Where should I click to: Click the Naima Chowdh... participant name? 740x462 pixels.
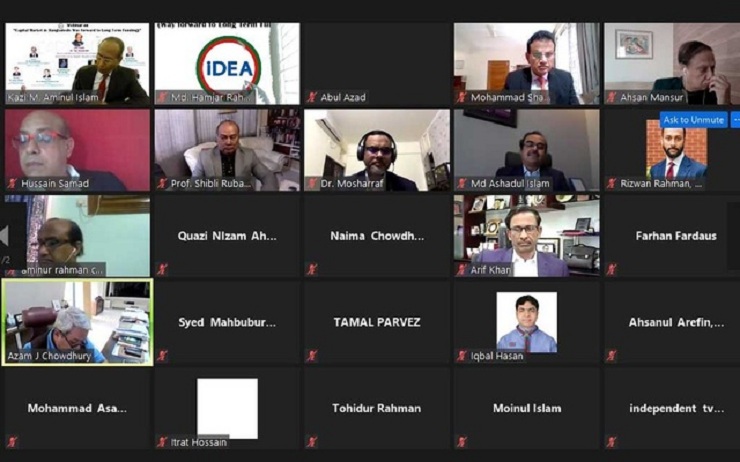point(377,236)
